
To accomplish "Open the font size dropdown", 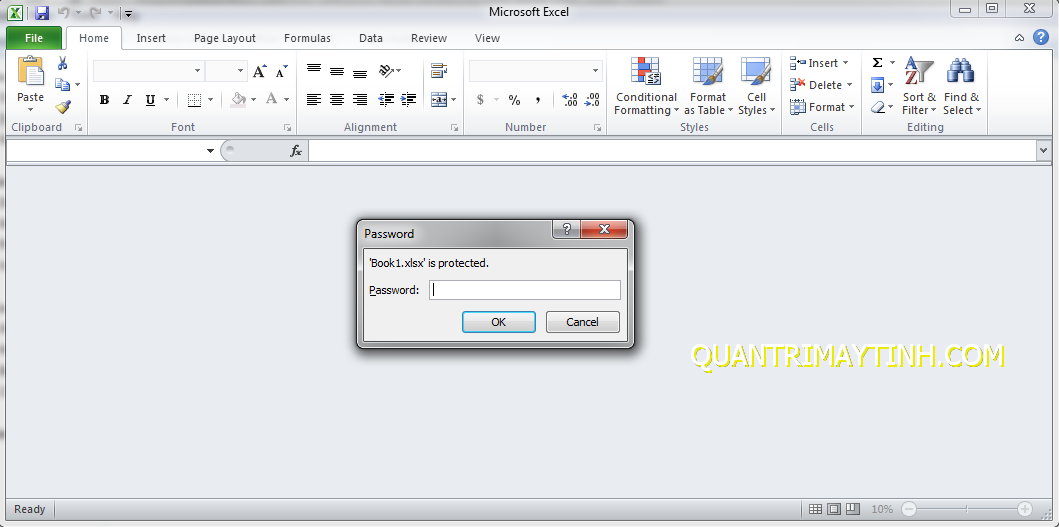I will (241, 71).
